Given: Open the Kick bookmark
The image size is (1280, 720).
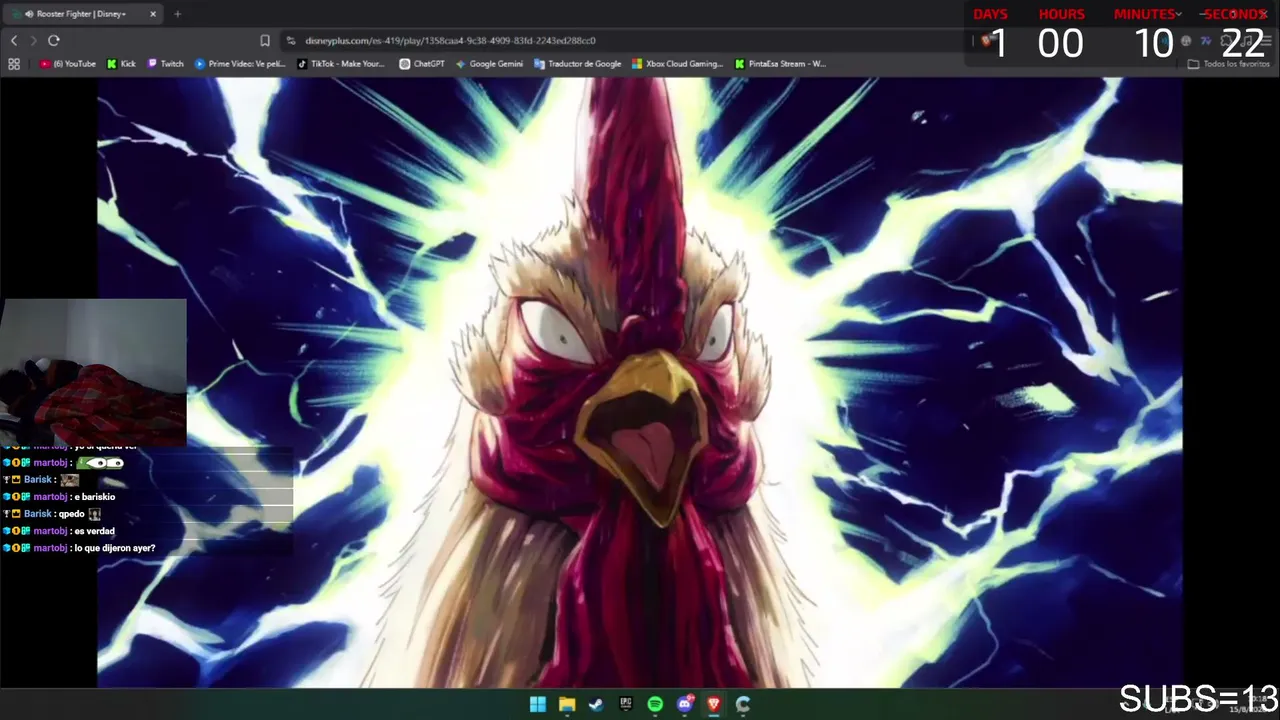Looking at the screenshot, I should pos(121,64).
